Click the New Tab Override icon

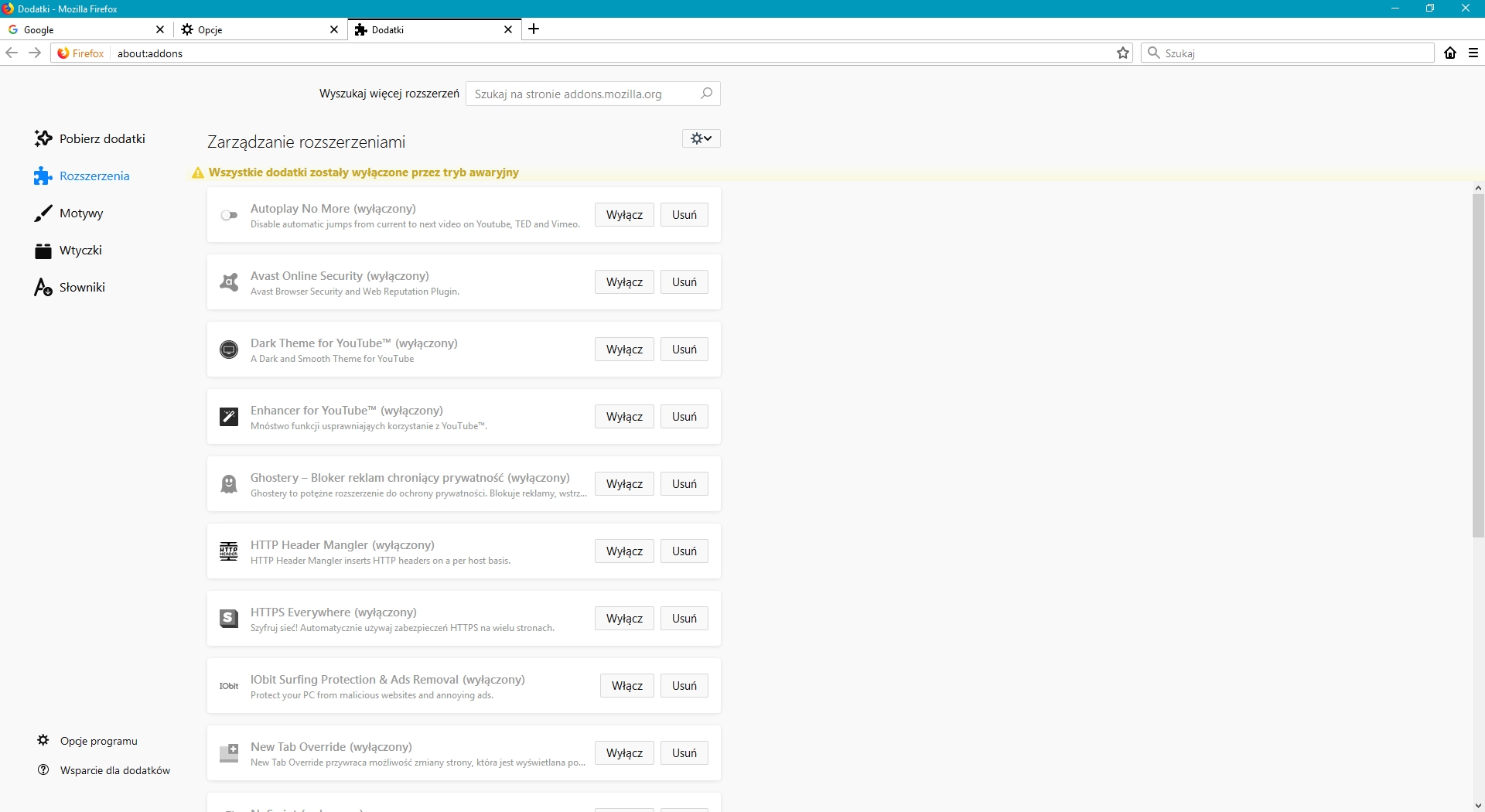tap(229, 753)
